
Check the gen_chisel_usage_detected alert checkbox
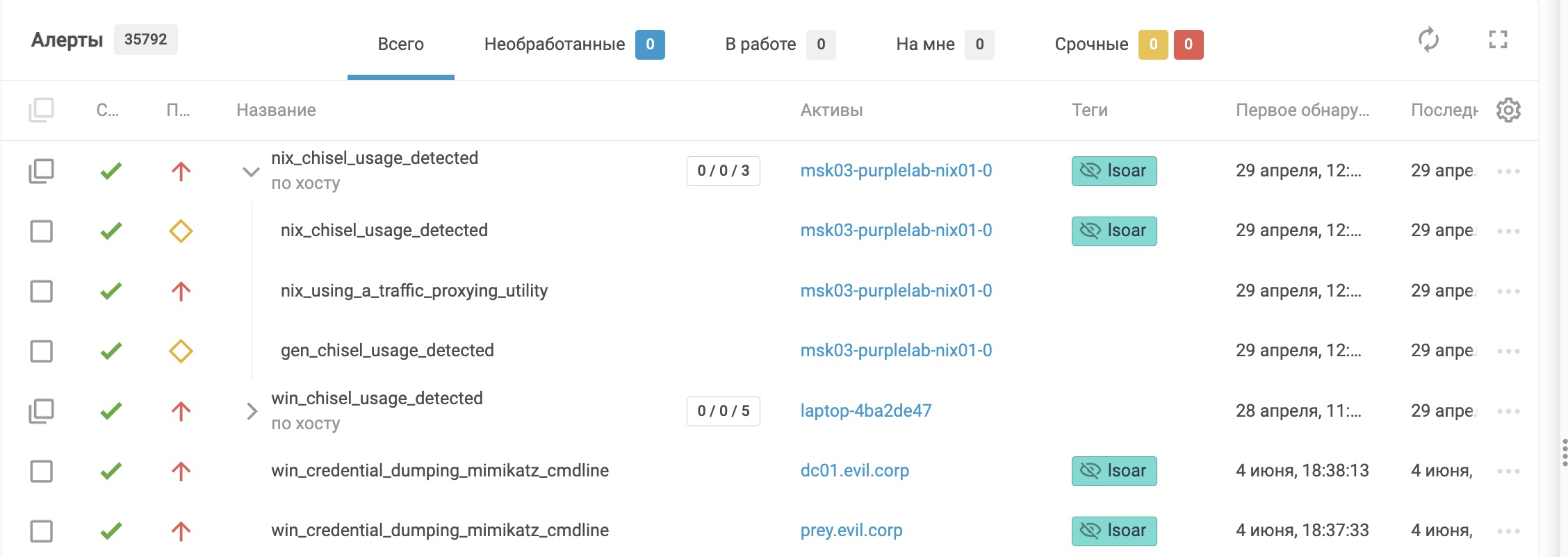pos(42,351)
